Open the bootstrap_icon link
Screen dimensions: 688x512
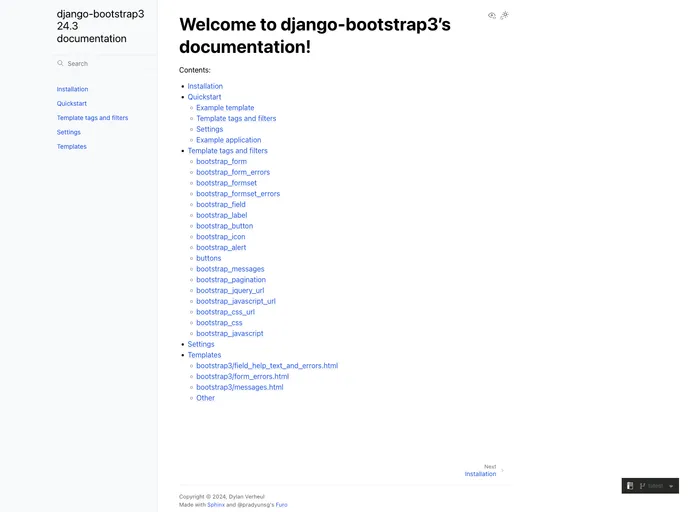(x=221, y=236)
